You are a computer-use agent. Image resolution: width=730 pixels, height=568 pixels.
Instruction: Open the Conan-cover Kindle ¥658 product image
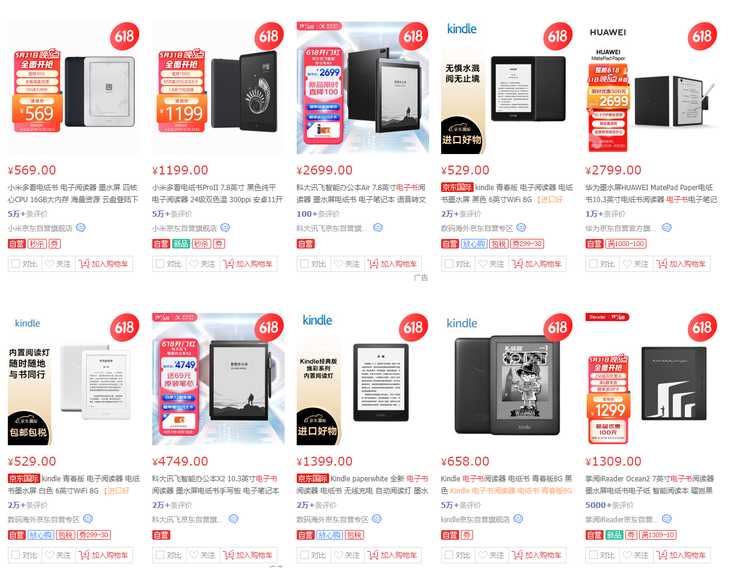click(507, 379)
